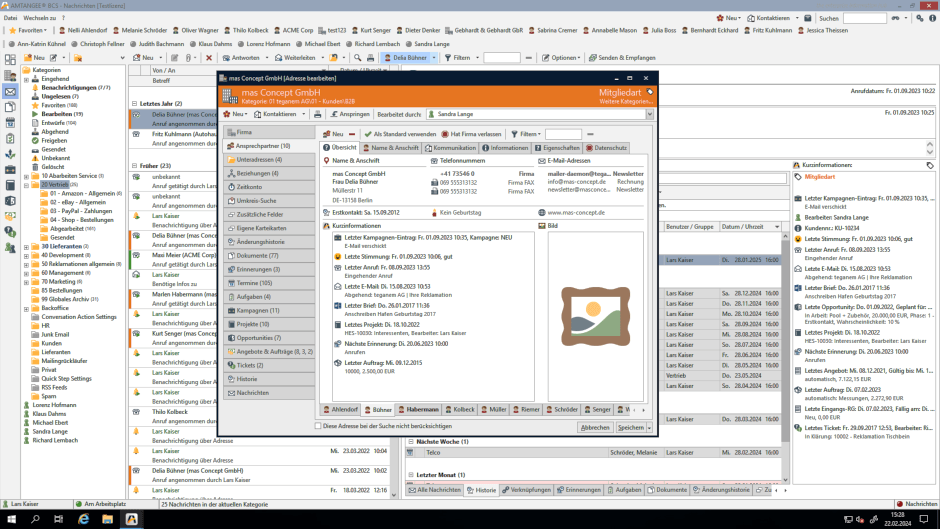Click tag icon in Kurzinformationen panel header
Viewport: 940px width, 529px height.
[x=930, y=165]
